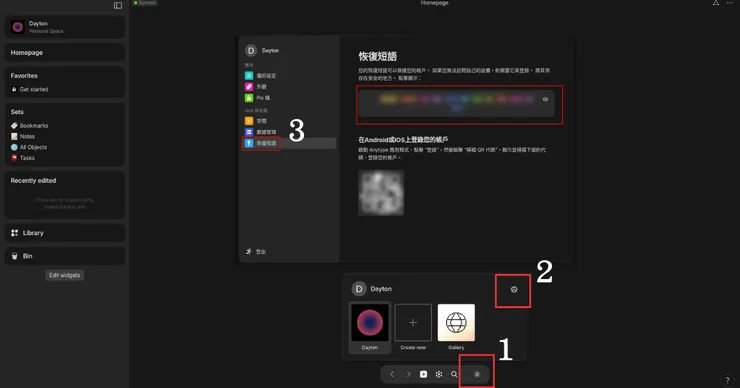Toggle the sidebar panel icon

pyautogui.click(x=118, y=5)
